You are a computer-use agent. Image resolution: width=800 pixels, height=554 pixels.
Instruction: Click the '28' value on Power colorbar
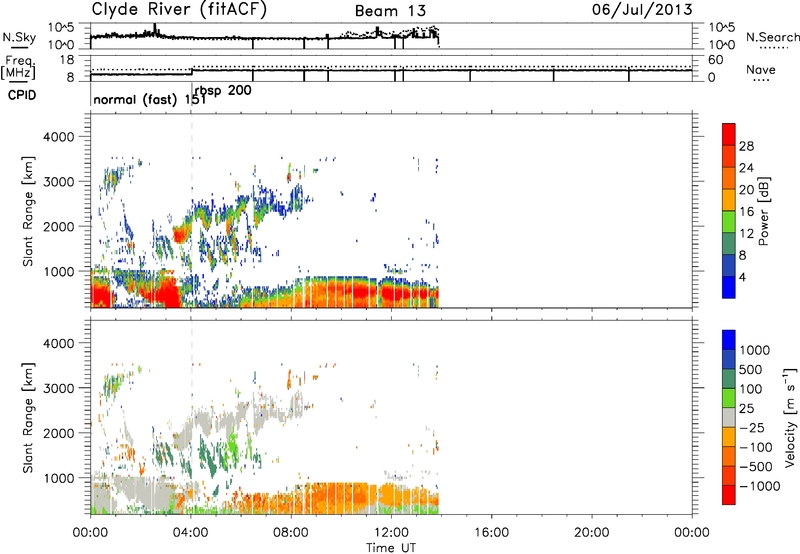pos(746,146)
